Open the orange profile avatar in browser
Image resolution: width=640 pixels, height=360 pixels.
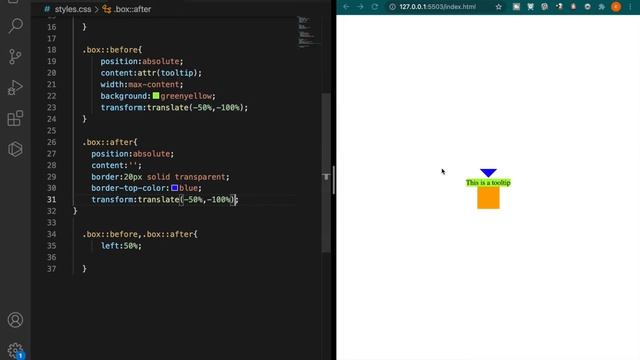pos(616,7)
